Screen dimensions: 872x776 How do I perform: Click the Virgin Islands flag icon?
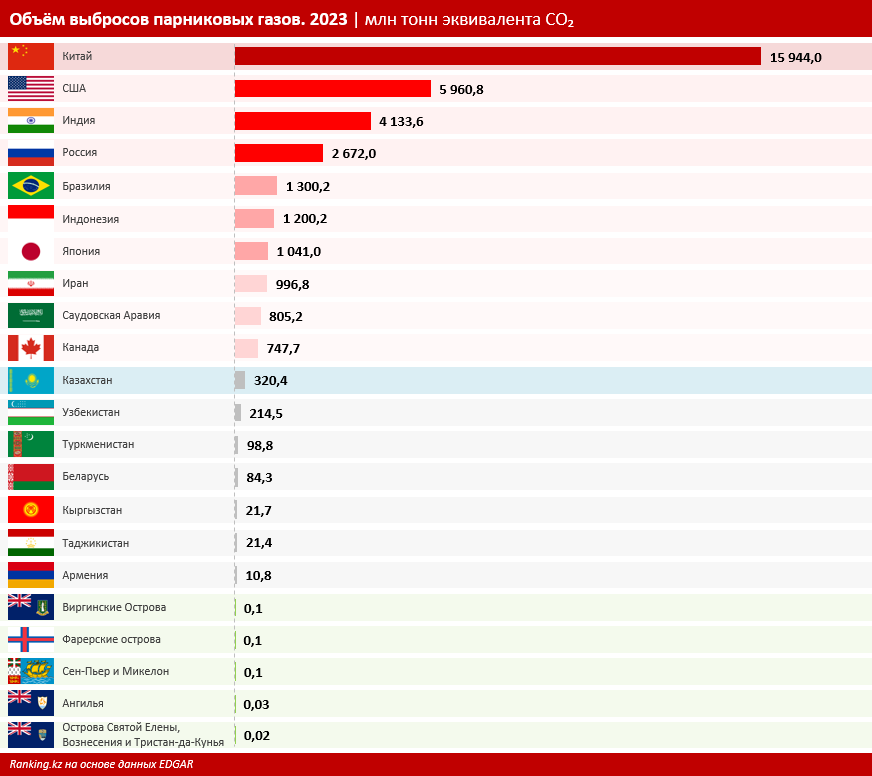tap(31, 607)
